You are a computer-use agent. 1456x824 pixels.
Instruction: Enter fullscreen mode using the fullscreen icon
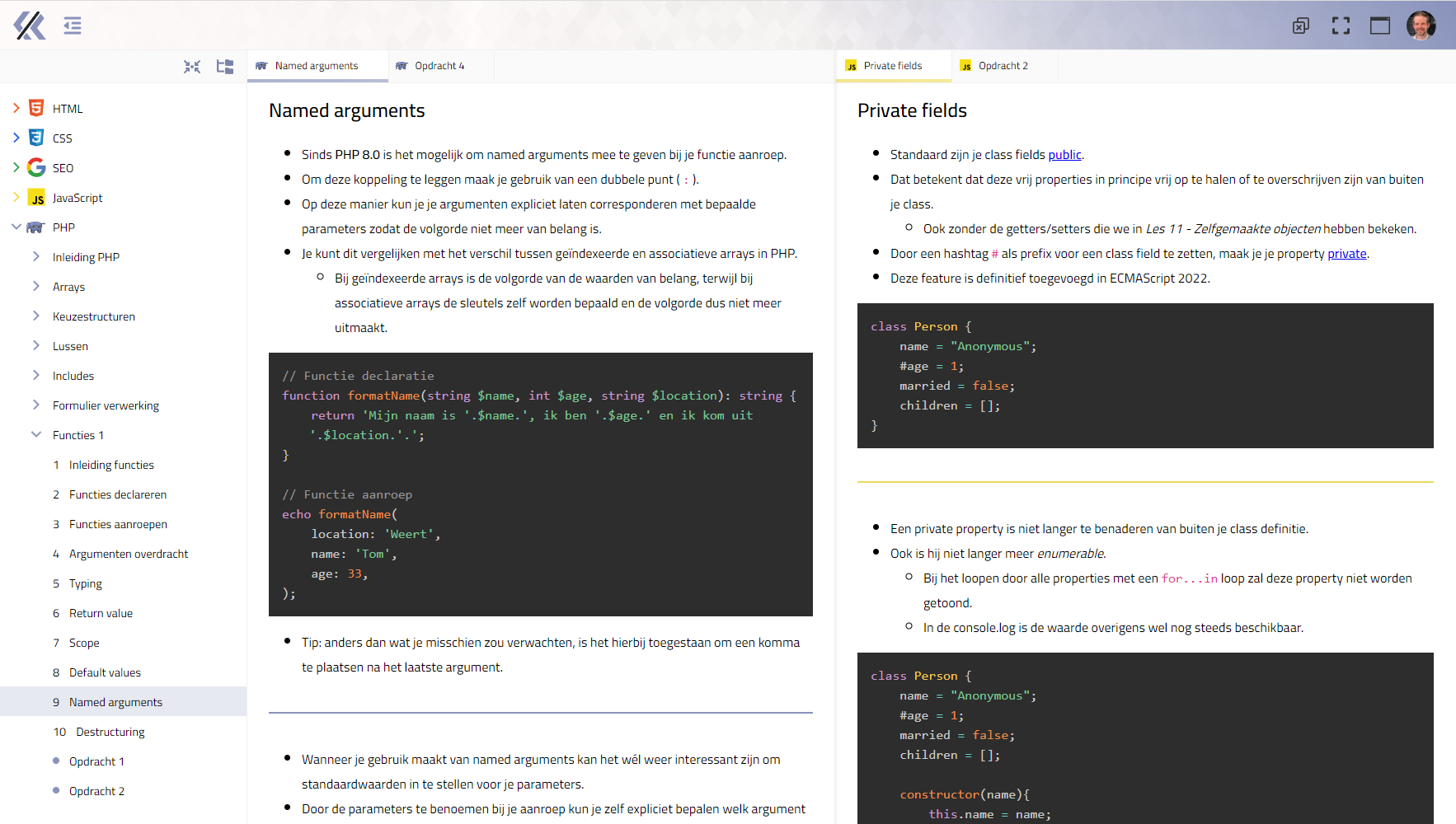(x=1341, y=26)
